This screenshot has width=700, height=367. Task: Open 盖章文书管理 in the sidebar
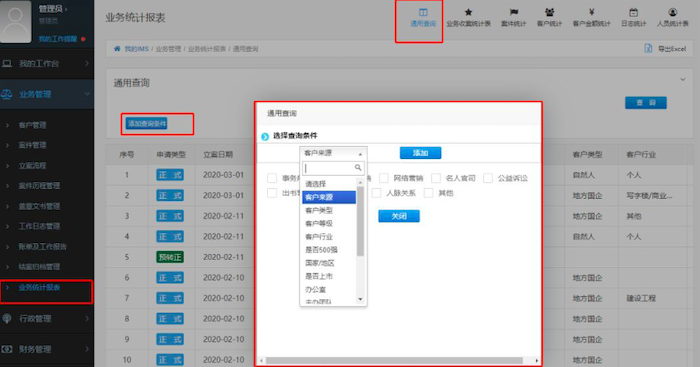tap(39, 206)
